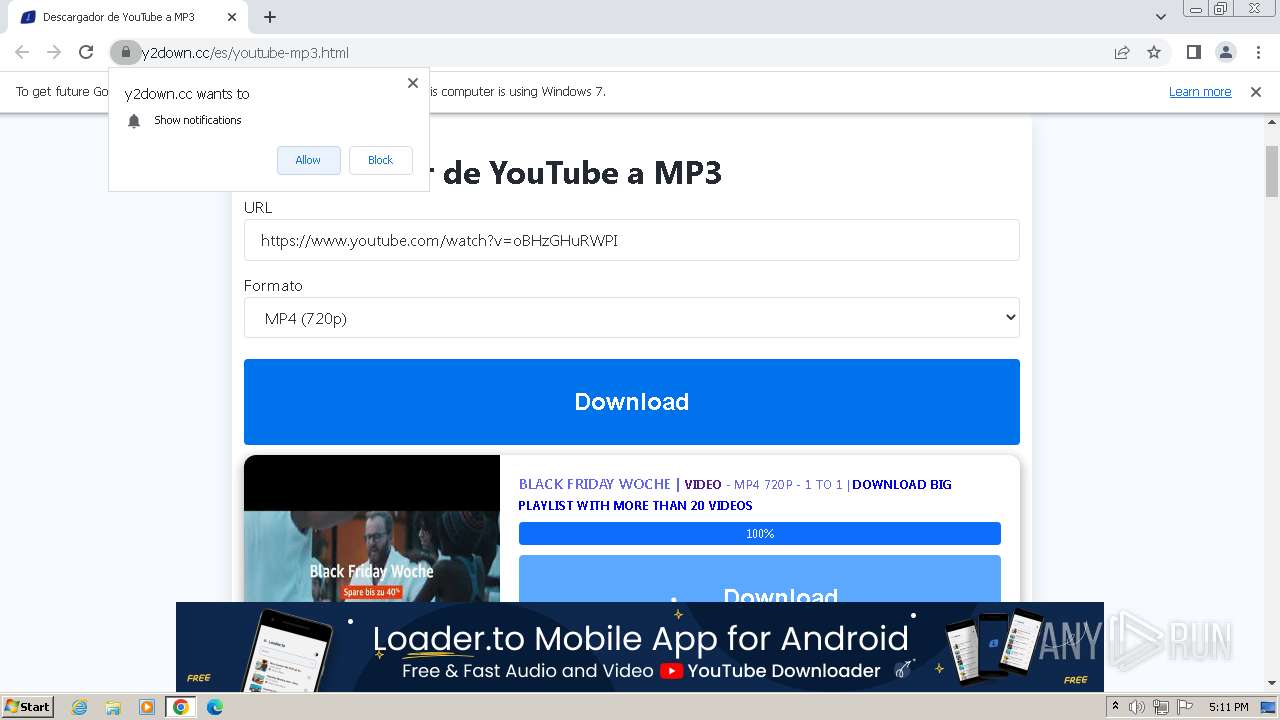Click the Action Center flag icon
The width and height of the screenshot is (1280, 720).
pos(1185,707)
